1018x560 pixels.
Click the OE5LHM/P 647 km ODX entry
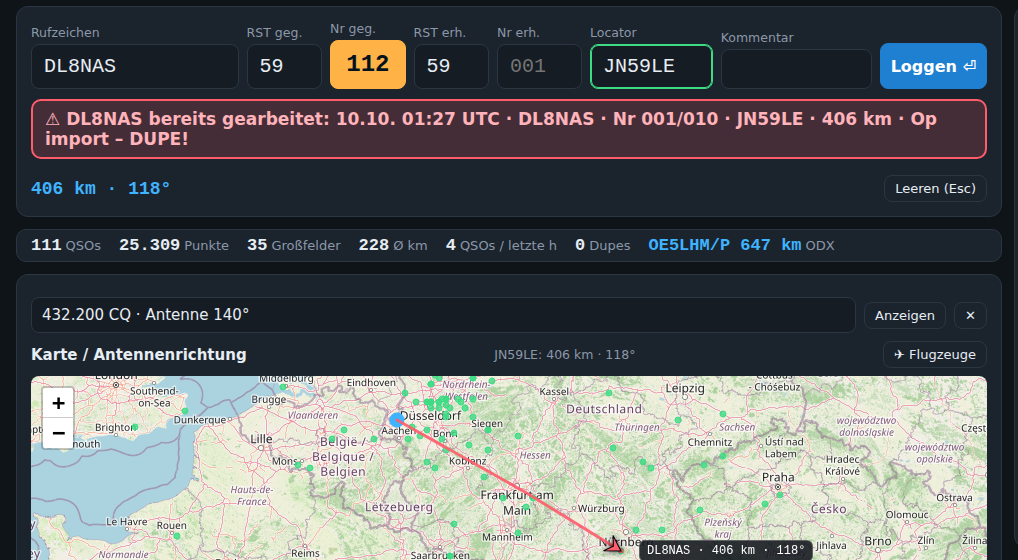tap(741, 245)
